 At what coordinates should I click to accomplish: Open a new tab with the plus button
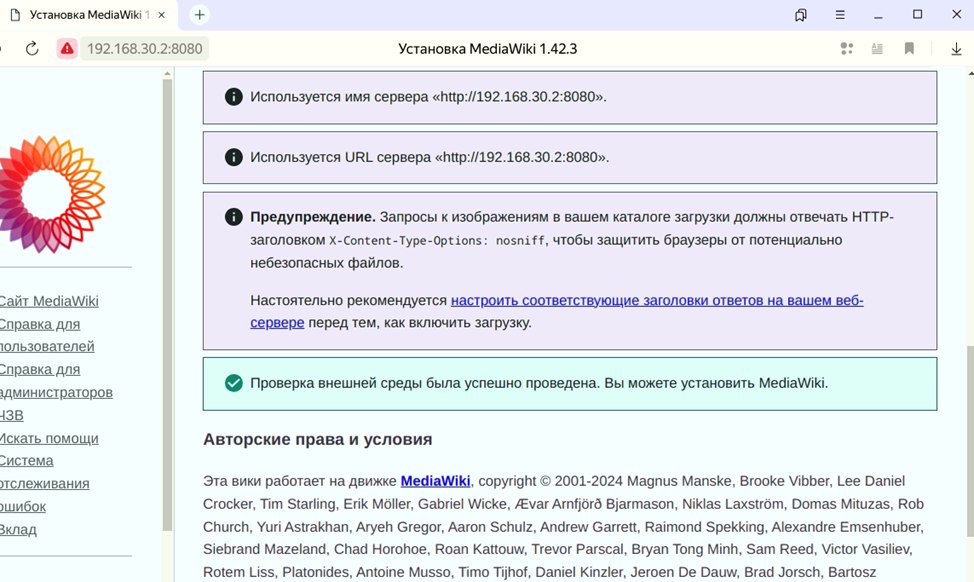pos(199,15)
